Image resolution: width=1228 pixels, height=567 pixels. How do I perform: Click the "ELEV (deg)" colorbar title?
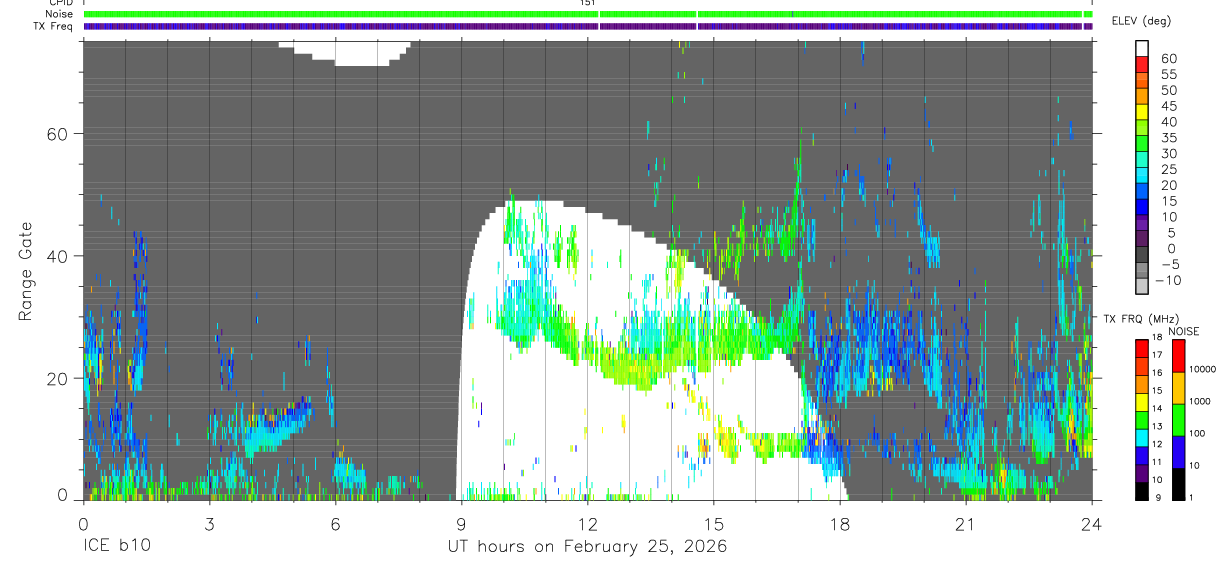[x=1142, y=21]
